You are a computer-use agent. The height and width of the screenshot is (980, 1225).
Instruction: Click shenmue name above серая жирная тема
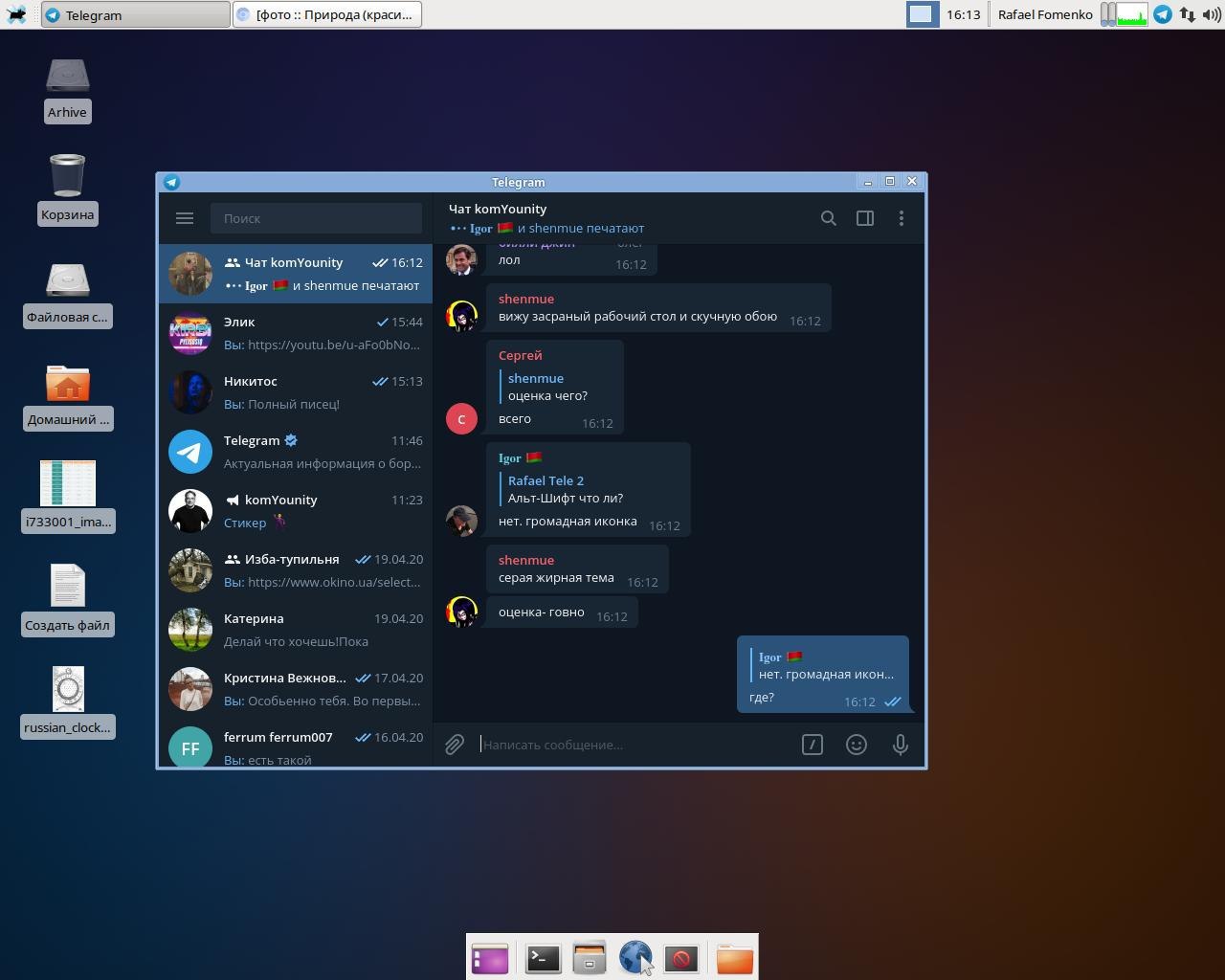[x=526, y=560]
